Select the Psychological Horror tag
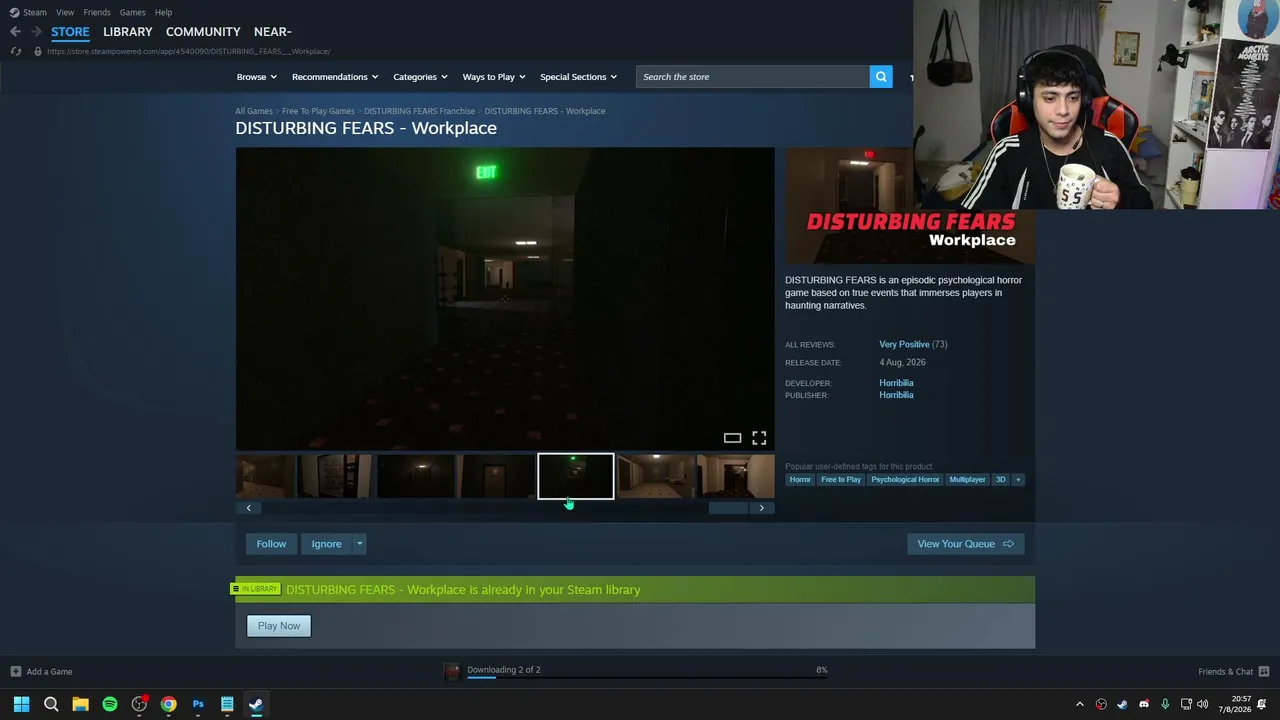The width and height of the screenshot is (1280, 720). pos(905,480)
